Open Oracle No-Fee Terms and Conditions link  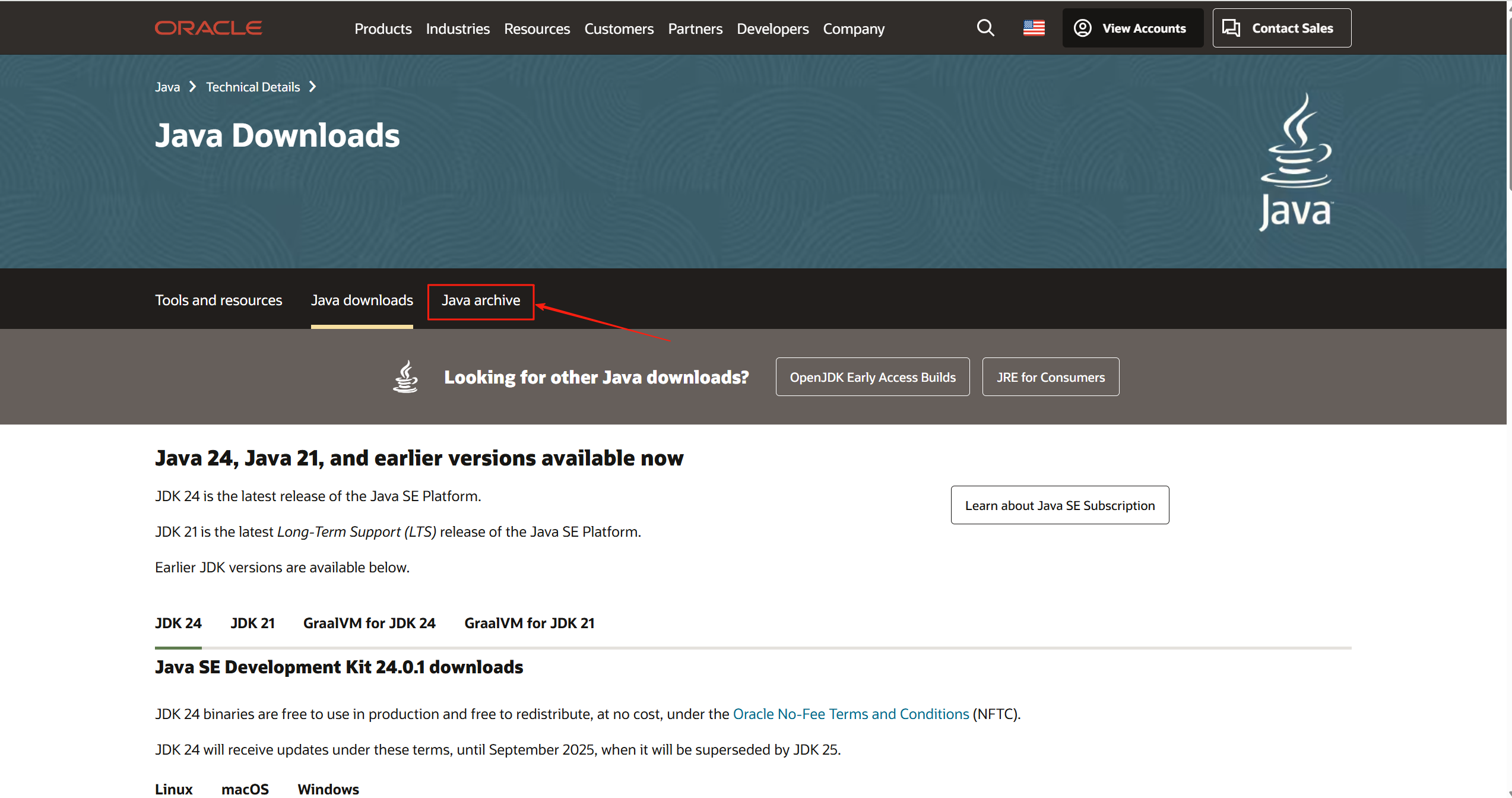850,714
